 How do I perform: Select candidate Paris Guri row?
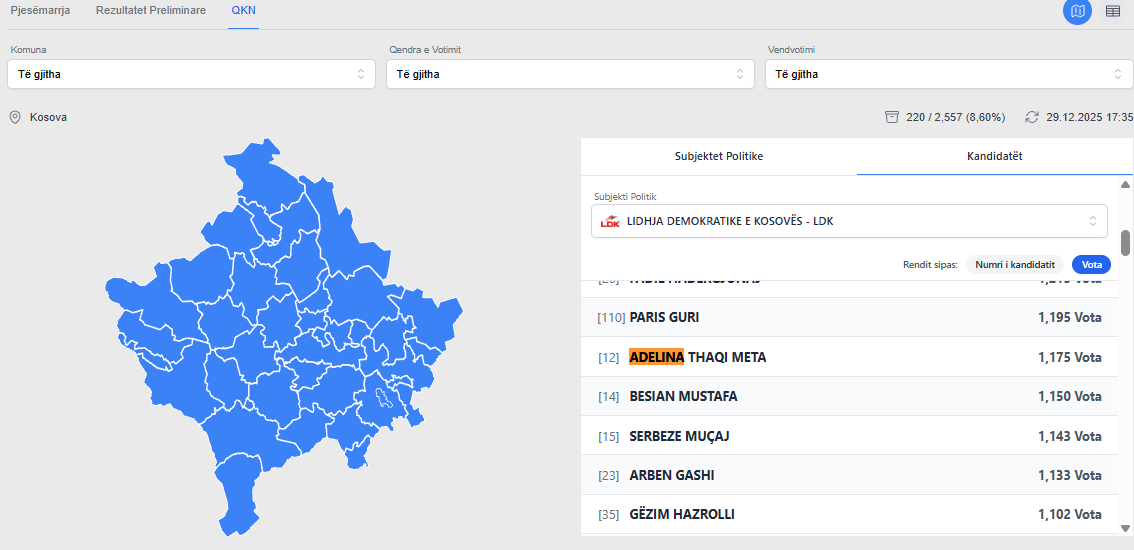(x=849, y=317)
